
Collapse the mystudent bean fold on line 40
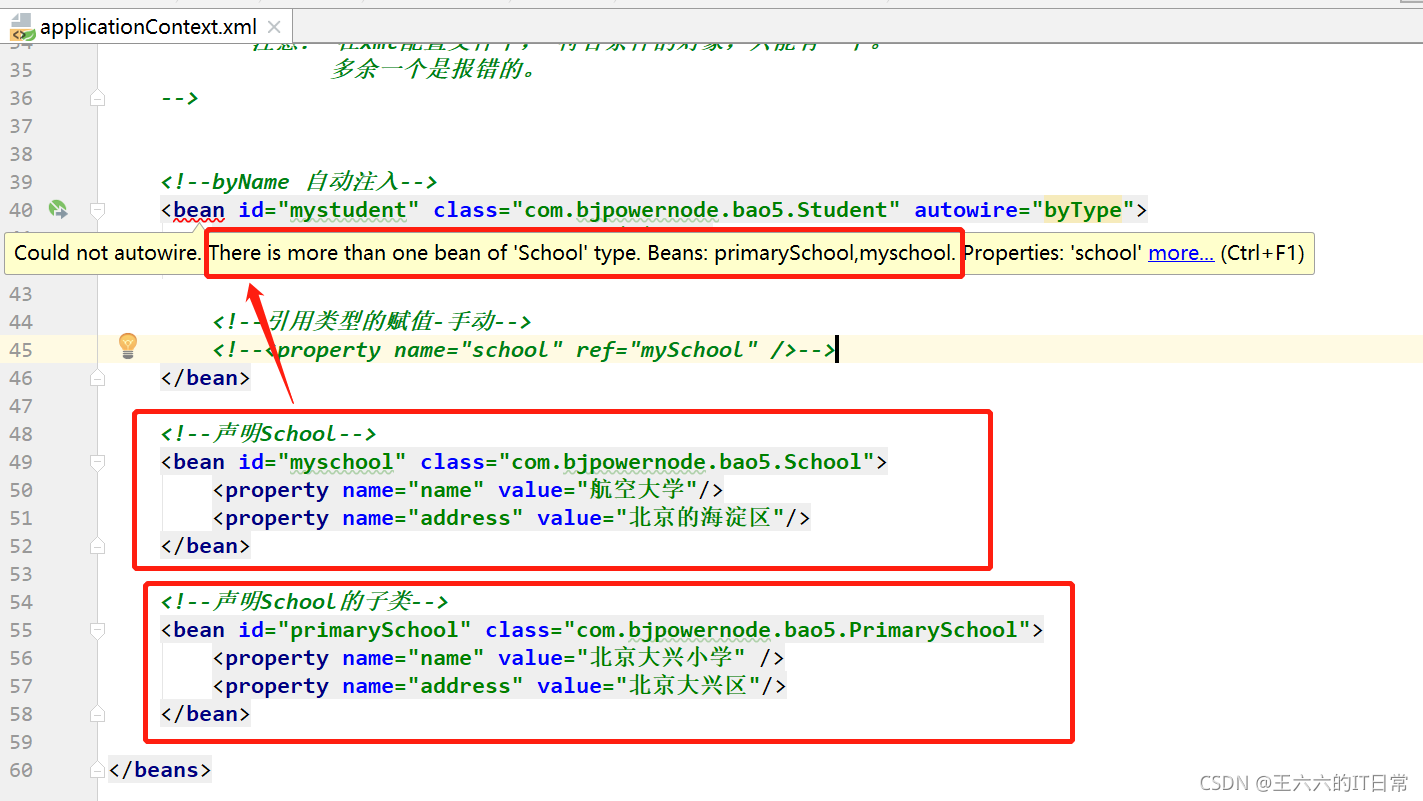[x=97, y=210]
